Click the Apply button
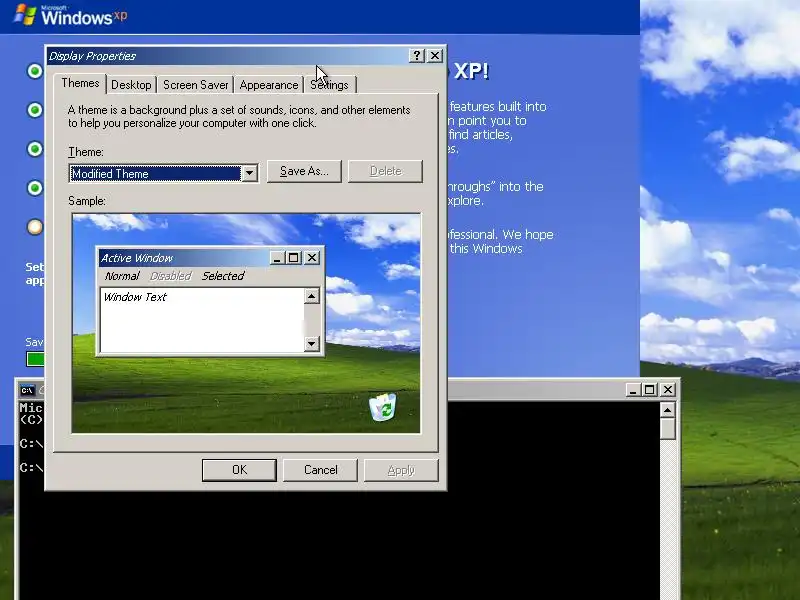The image size is (800, 600). pyautogui.click(x=401, y=470)
